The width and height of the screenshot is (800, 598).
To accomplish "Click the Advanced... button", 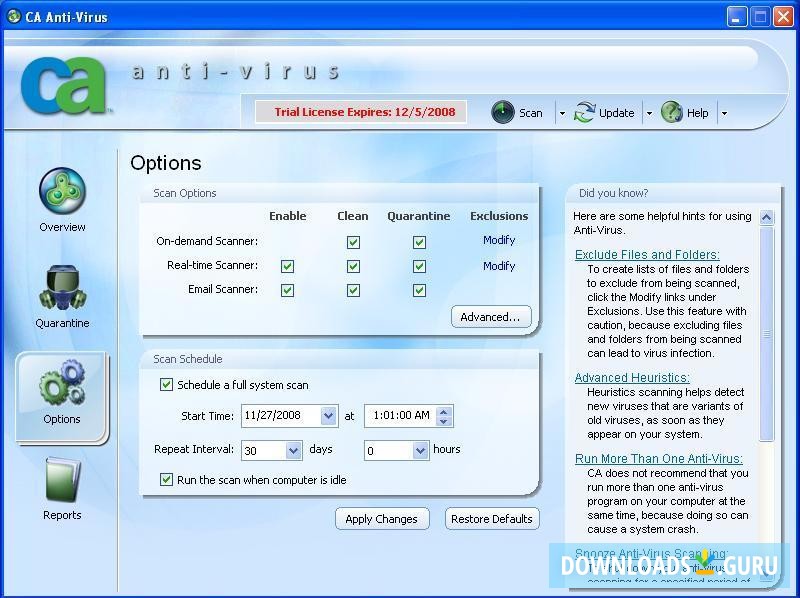I will point(491,317).
